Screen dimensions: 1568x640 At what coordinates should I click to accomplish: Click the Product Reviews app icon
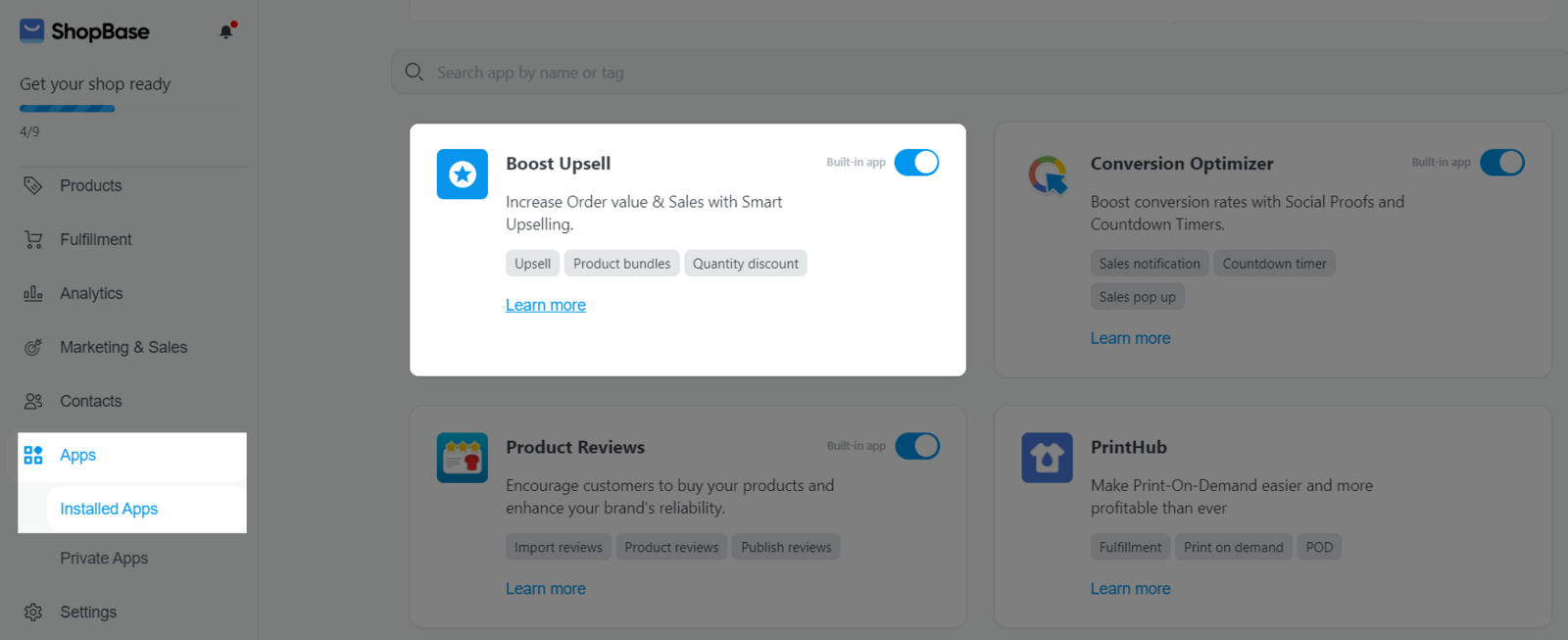pos(463,458)
